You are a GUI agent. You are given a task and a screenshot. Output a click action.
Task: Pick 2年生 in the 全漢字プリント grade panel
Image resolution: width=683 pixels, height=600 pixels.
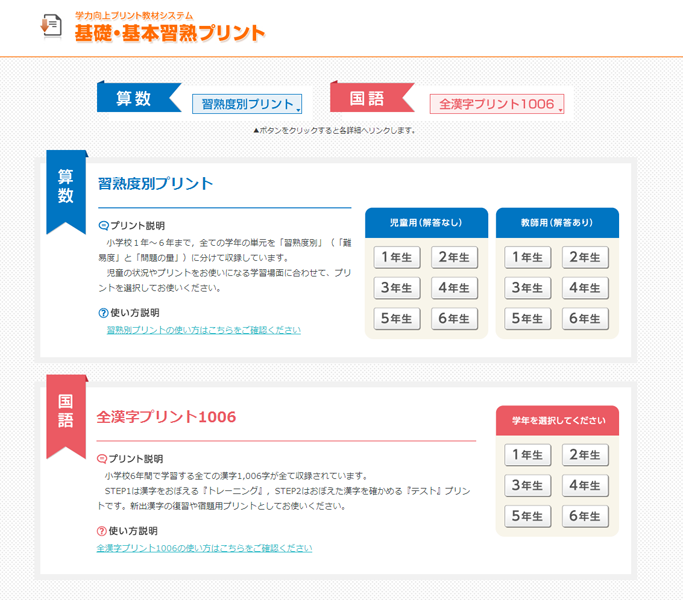pos(585,455)
